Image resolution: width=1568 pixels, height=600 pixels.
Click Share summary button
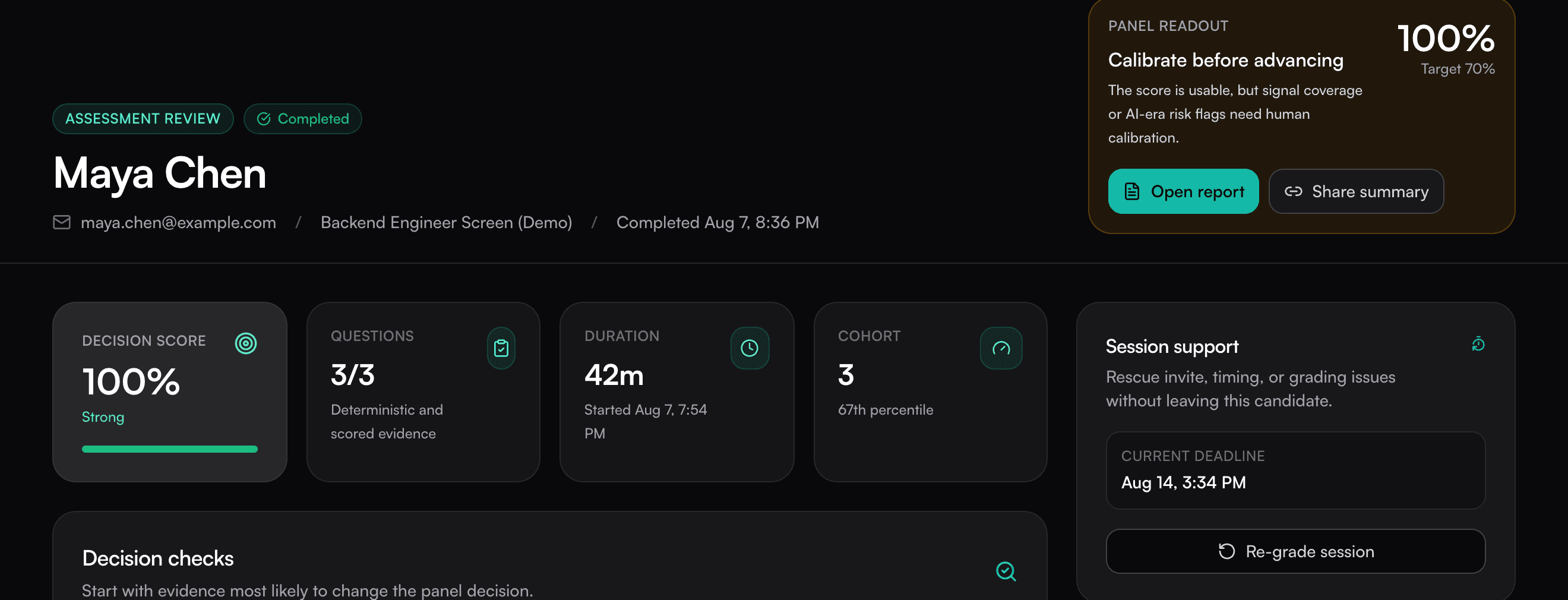tap(1355, 191)
